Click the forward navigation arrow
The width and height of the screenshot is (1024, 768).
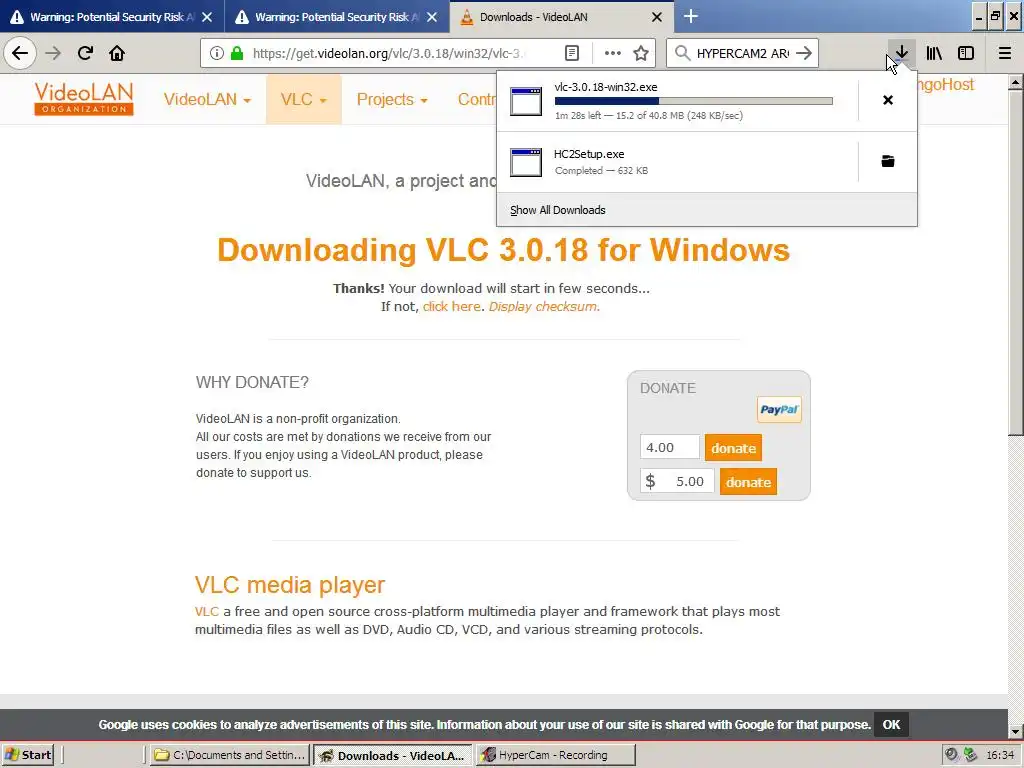pos(53,53)
